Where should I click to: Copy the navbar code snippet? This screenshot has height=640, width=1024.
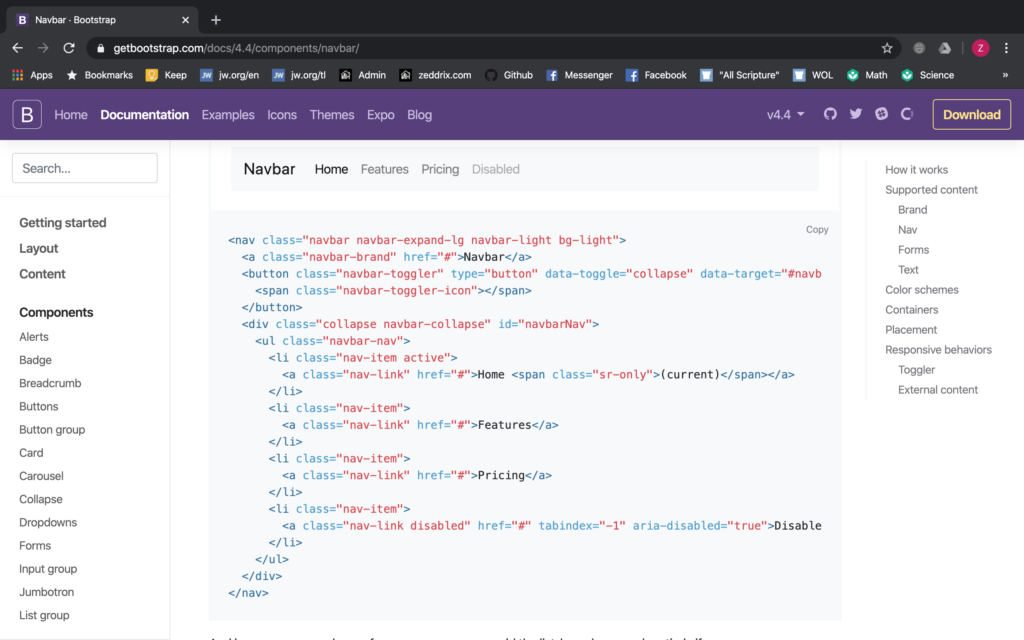click(x=817, y=229)
